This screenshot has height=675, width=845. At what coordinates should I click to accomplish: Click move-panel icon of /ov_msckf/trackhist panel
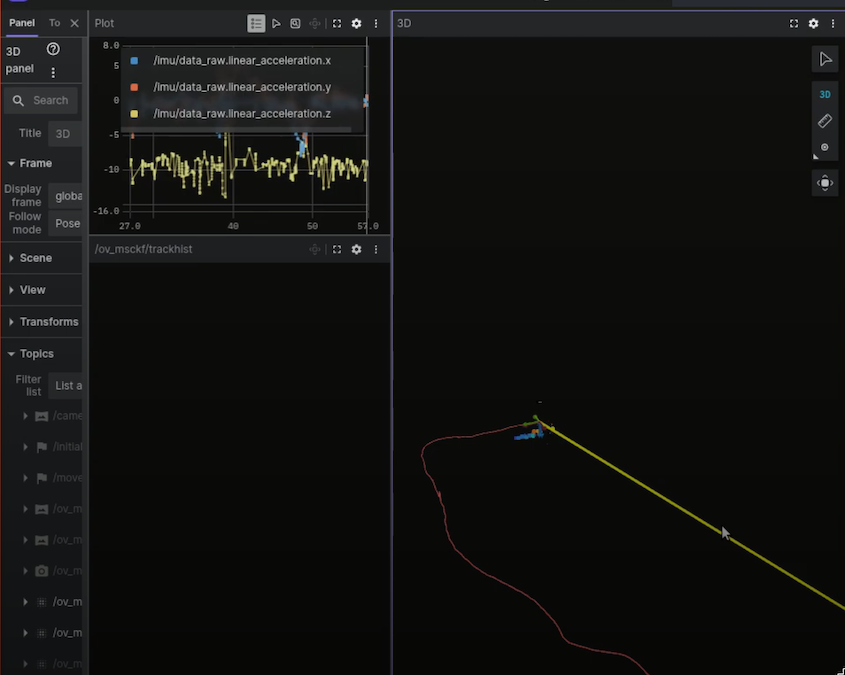coord(315,249)
